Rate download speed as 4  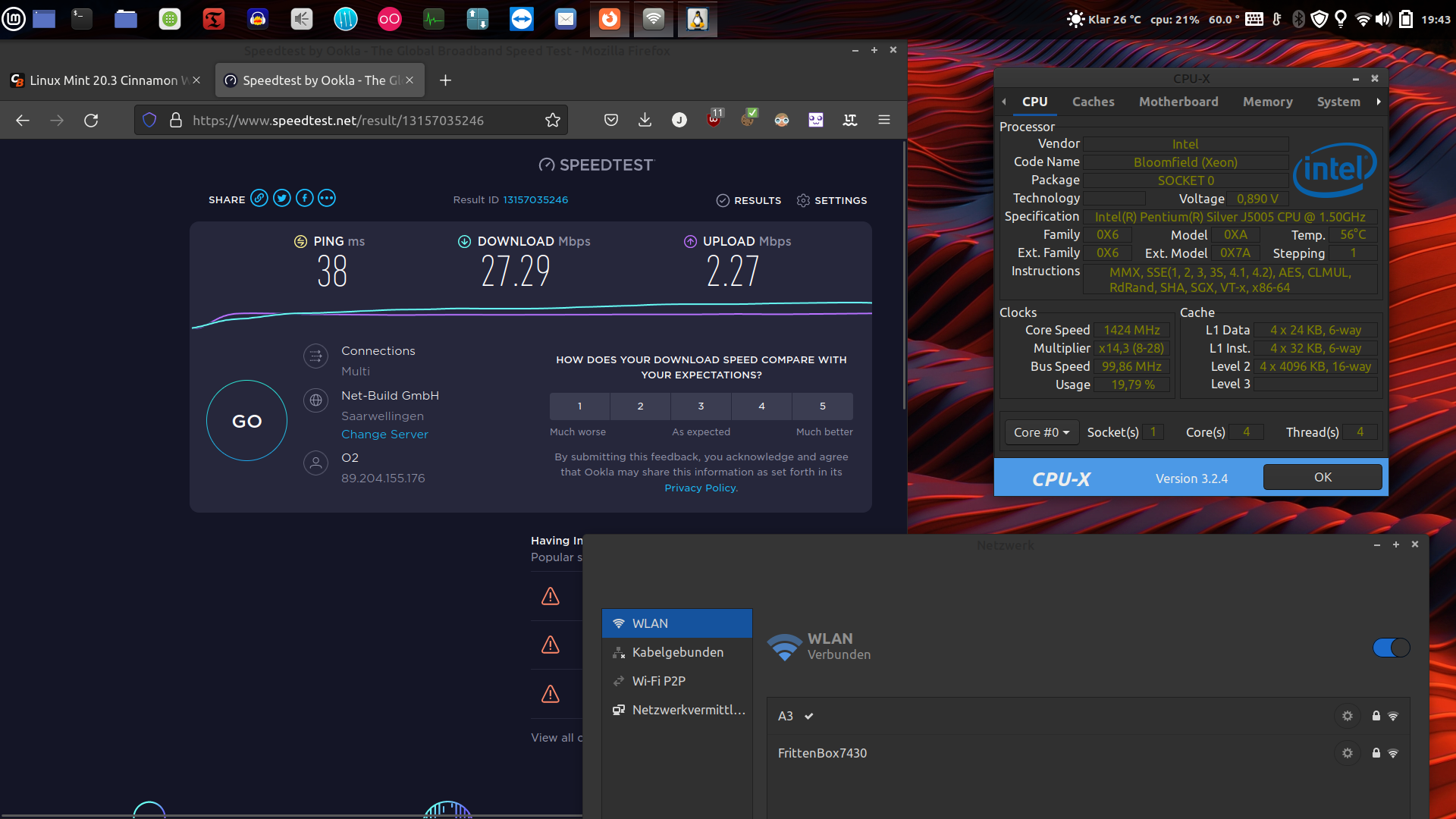point(762,406)
